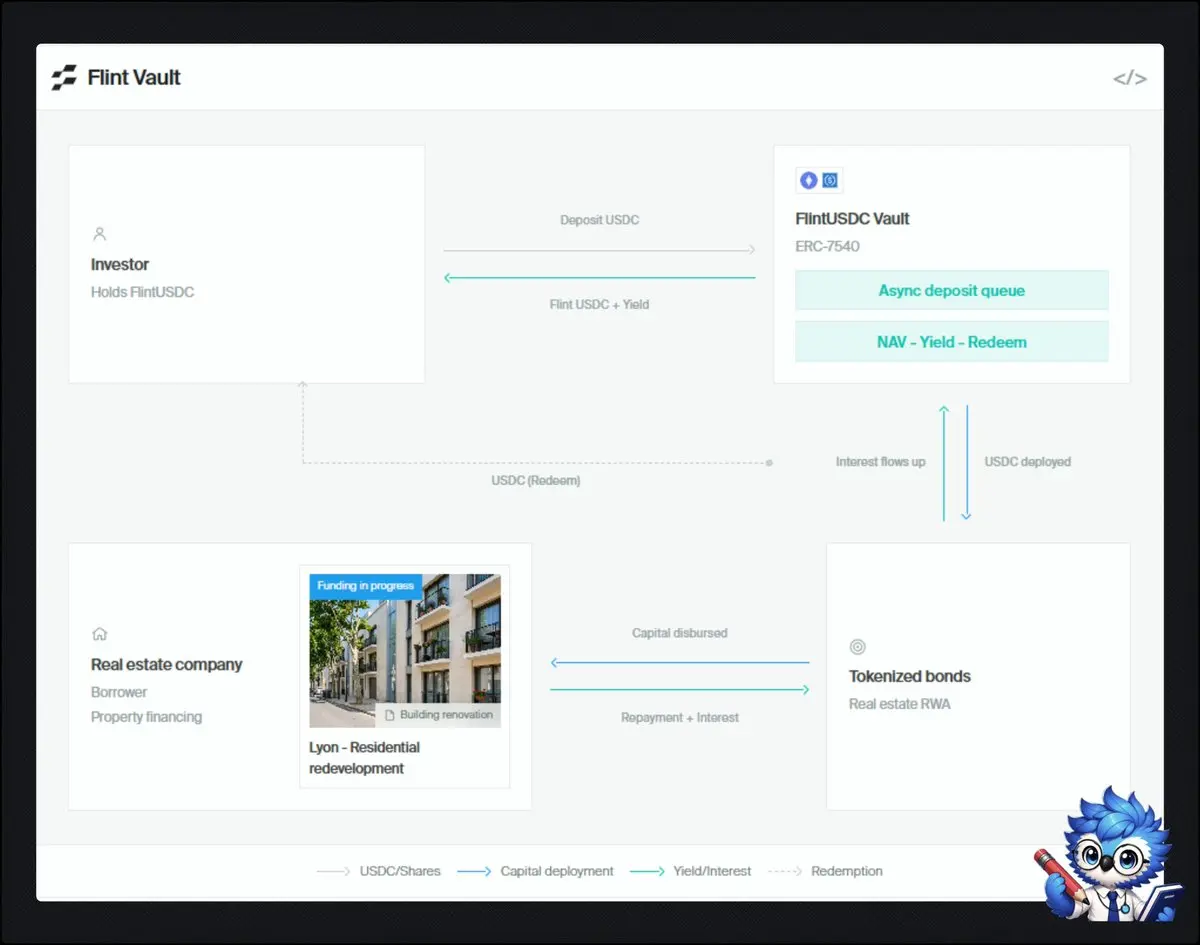Click the Investor person icon
The image size is (1200, 945).
(99, 234)
